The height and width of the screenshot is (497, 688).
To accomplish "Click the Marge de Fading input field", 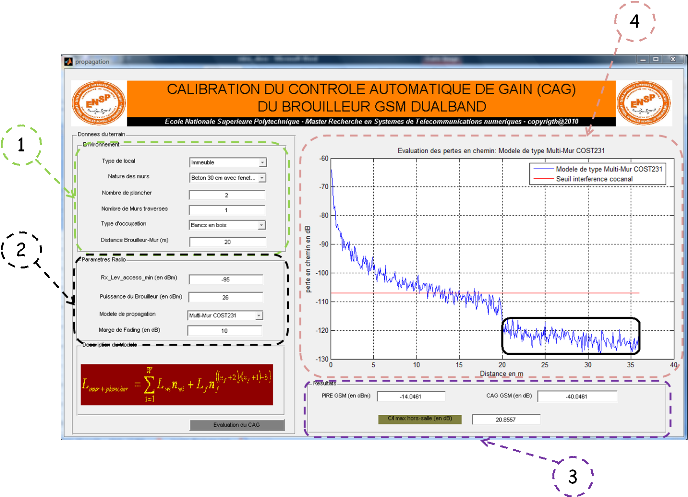I will (225, 330).
